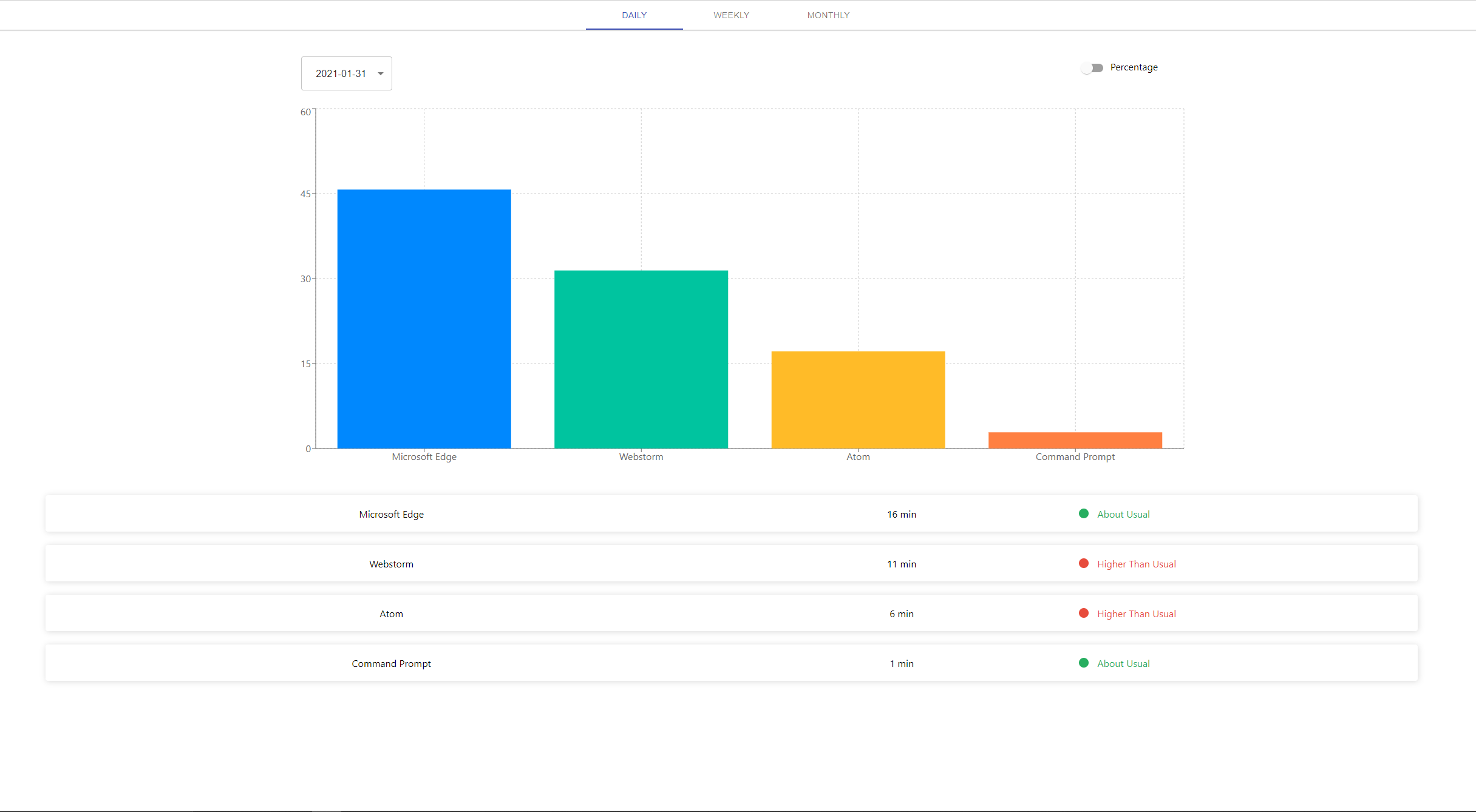Toggle the Percentage switch
The height and width of the screenshot is (812, 1476).
coord(1092,68)
